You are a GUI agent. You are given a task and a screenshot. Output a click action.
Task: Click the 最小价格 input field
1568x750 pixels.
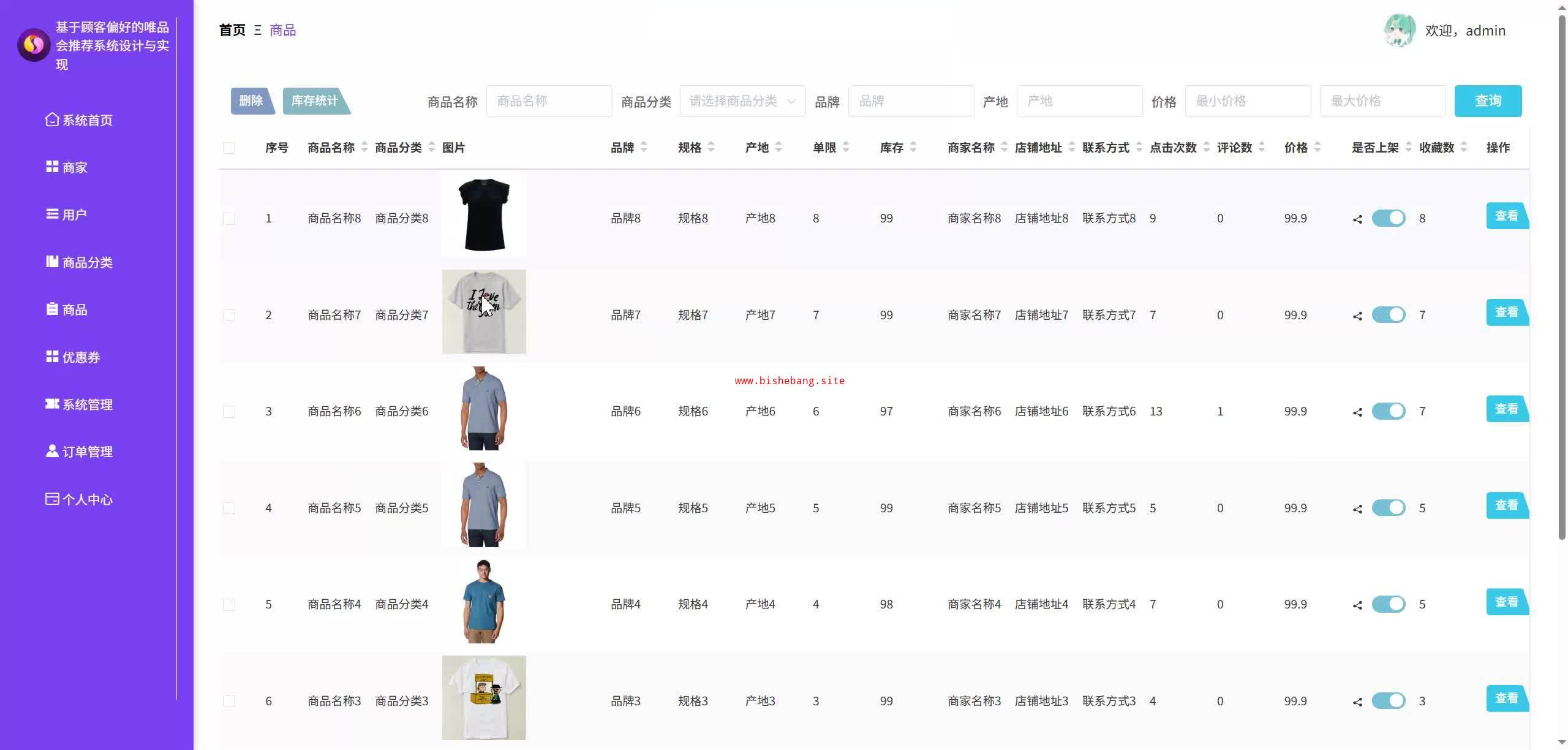tap(1247, 101)
